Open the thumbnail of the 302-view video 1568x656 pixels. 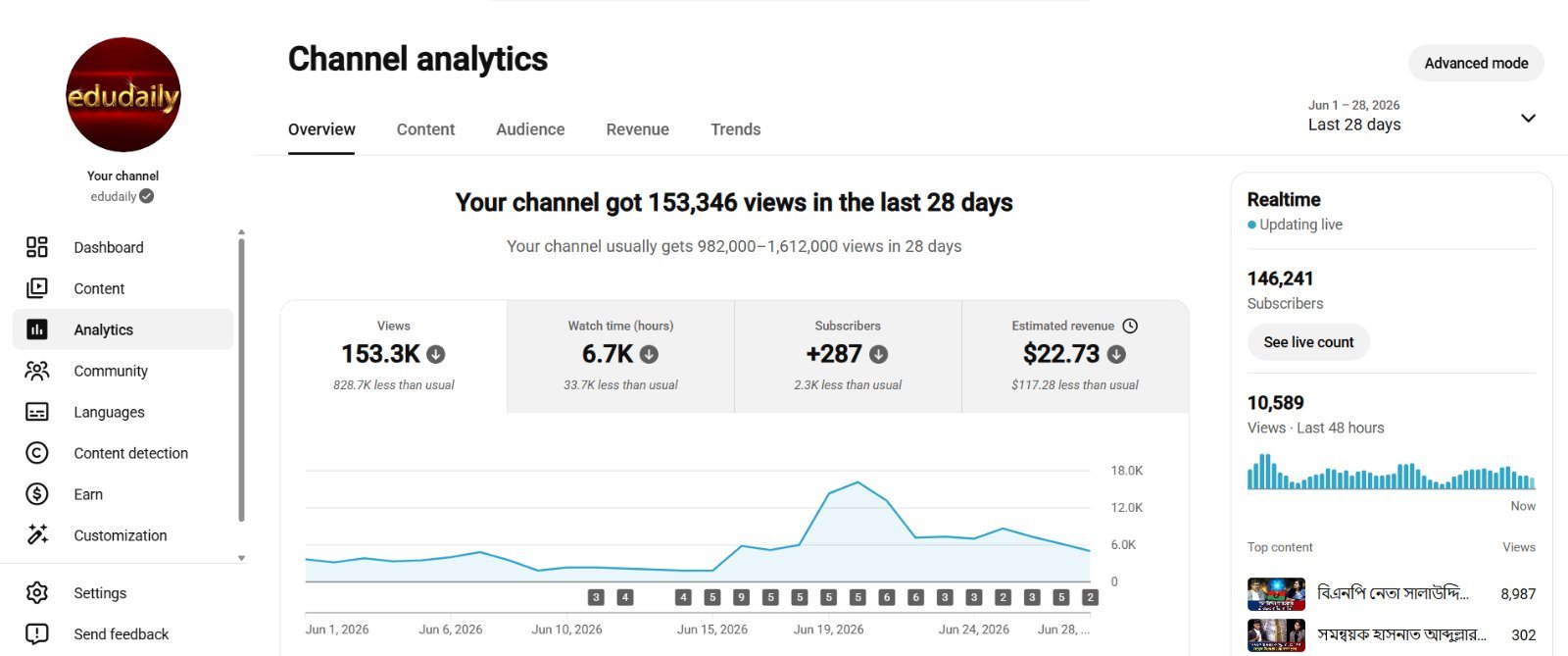tap(1276, 635)
